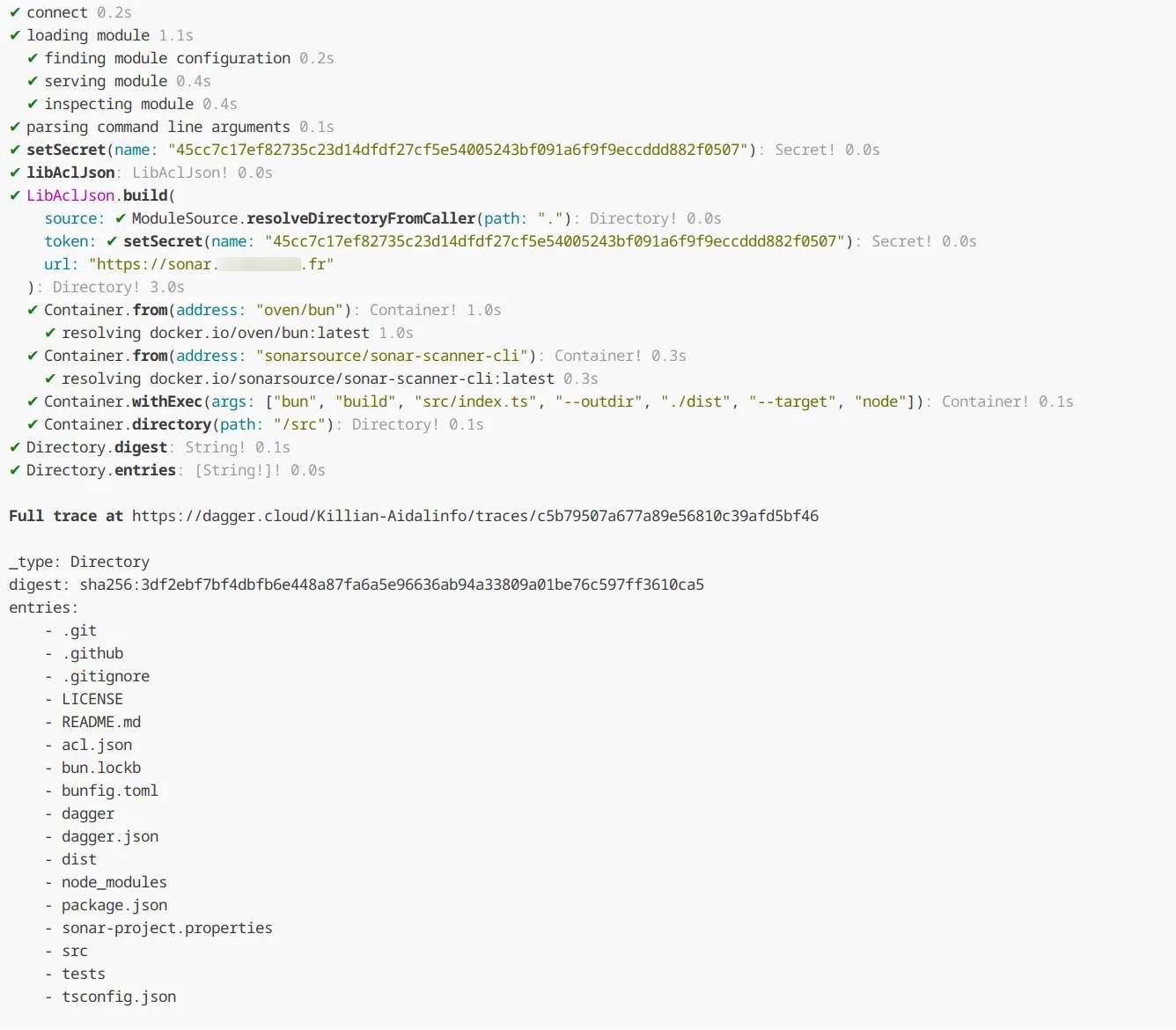This screenshot has height=1030, width=1176.
Task: Click the checkmark beside 'Directory.digest'
Action: click(14, 447)
